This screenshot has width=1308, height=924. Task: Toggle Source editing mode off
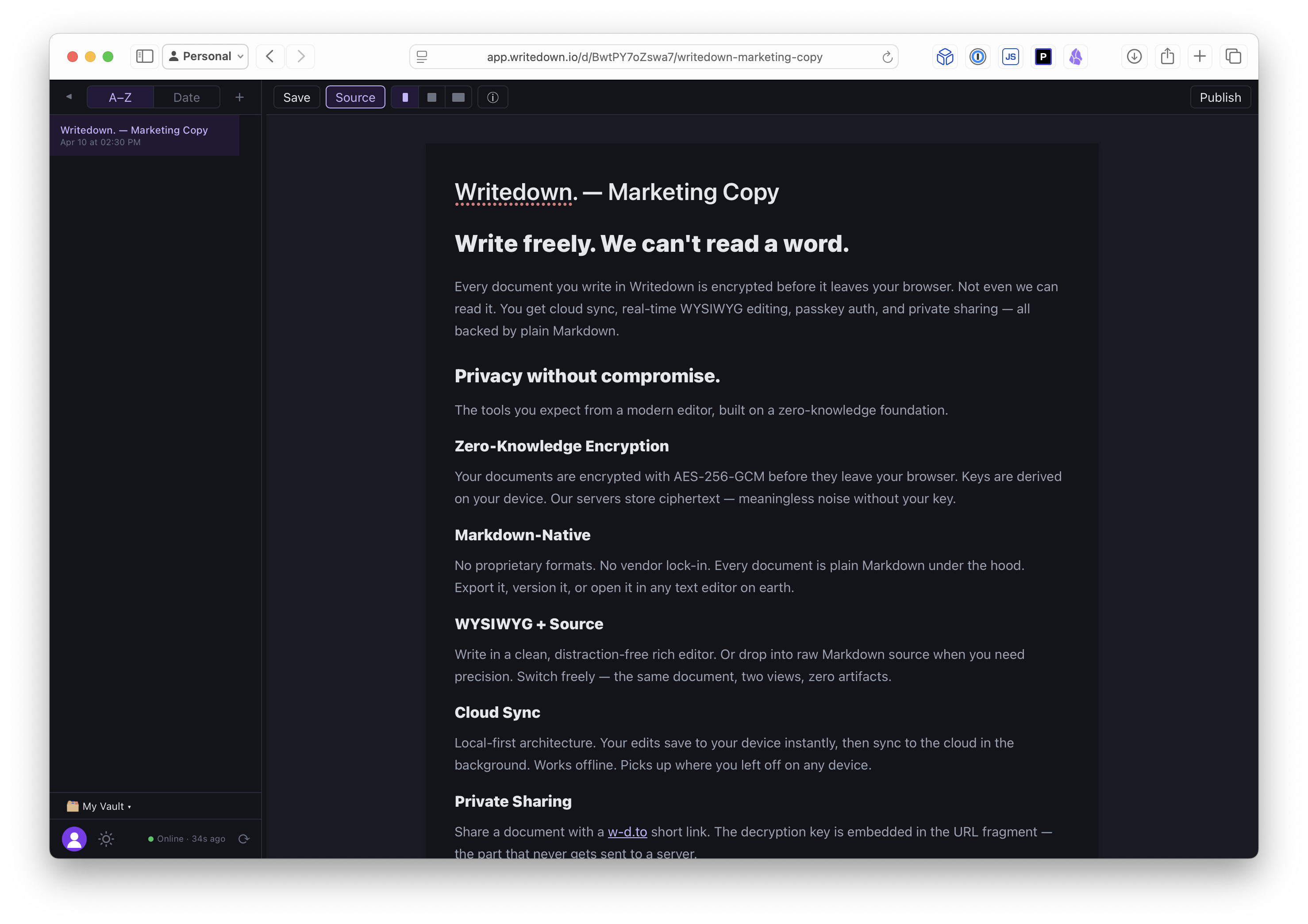pos(355,97)
